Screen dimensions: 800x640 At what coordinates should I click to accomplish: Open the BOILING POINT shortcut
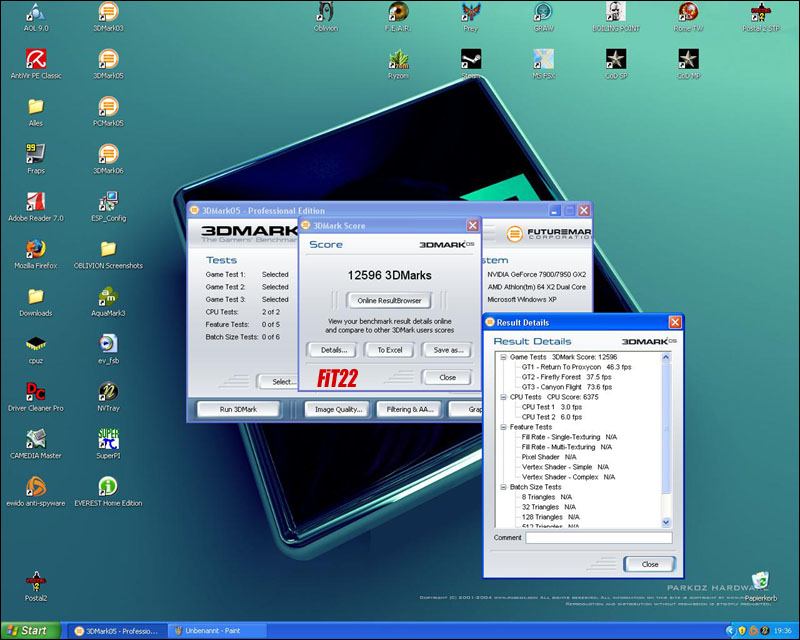(x=616, y=17)
